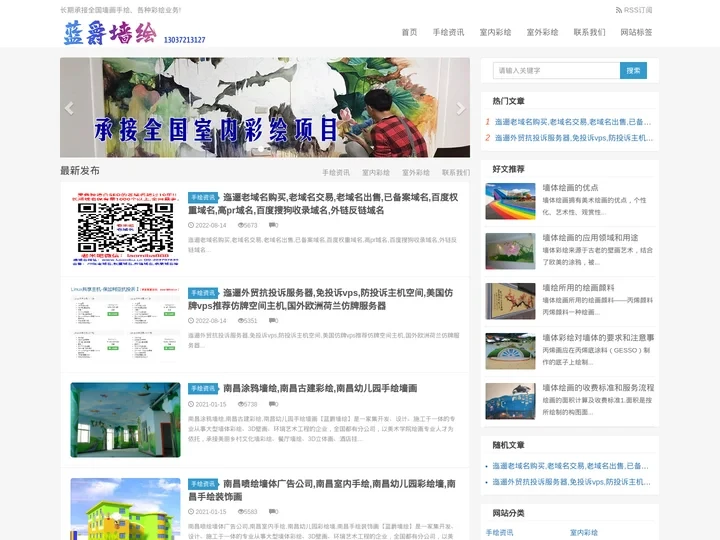
Task: Open recommended article 墙绘所用的绘画颜料
Action: 578,287
